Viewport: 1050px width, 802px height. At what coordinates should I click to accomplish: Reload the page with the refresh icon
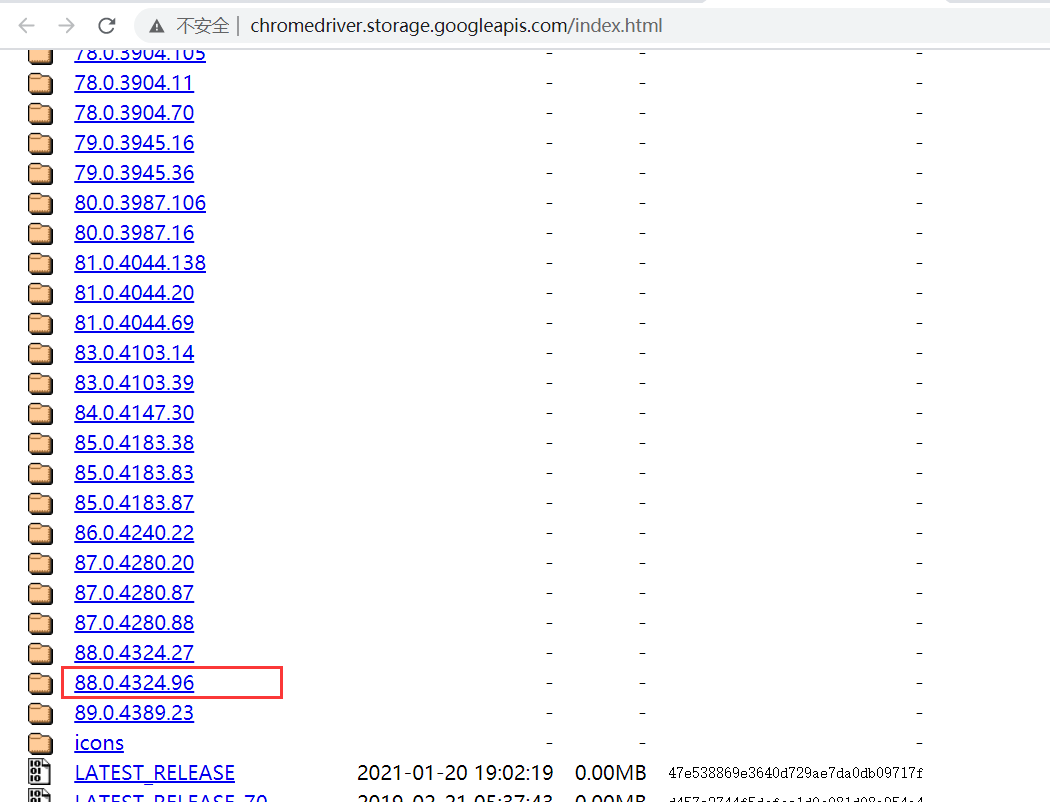click(x=106, y=25)
